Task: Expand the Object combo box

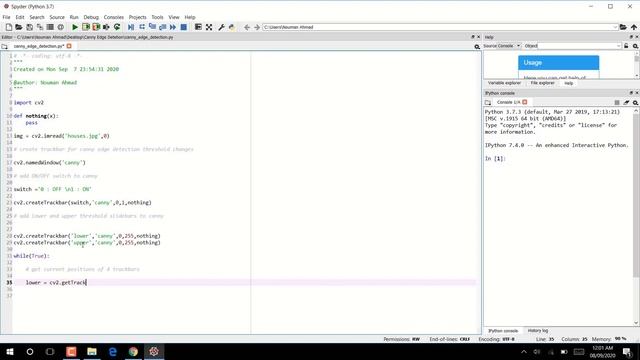Action: pyautogui.click(x=619, y=46)
